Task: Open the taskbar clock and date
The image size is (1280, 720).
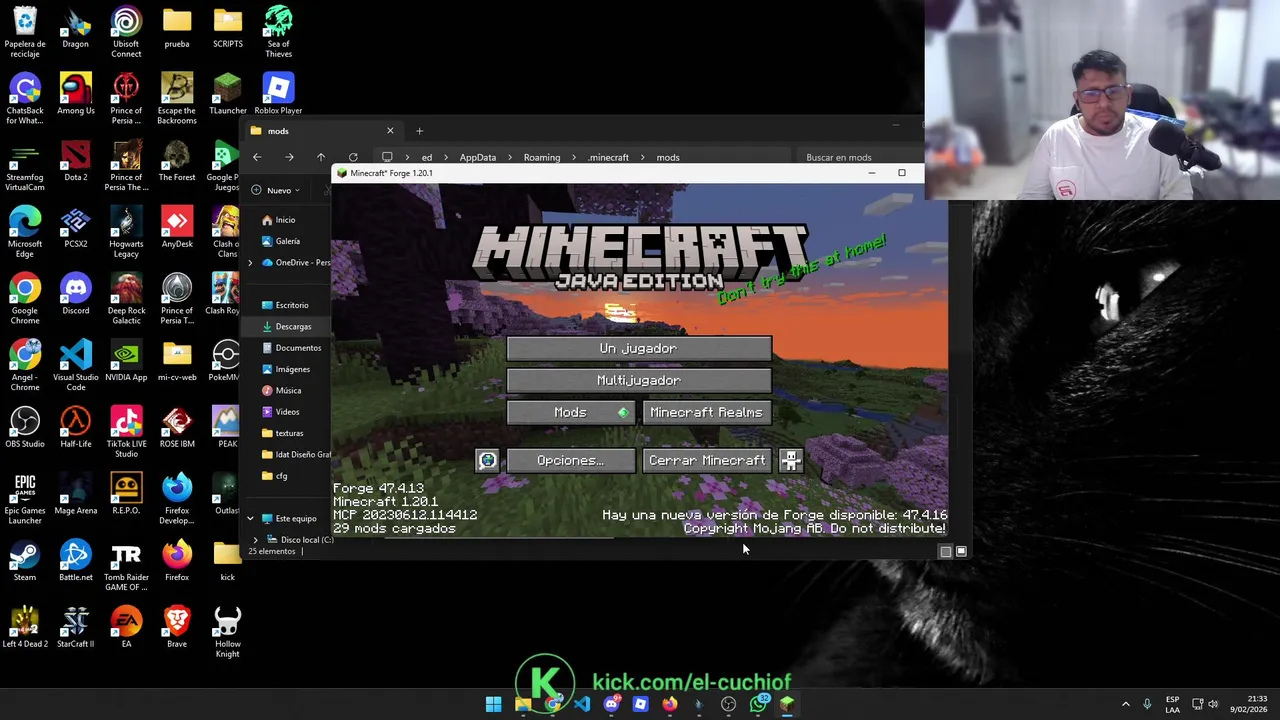Action: coord(1249,704)
